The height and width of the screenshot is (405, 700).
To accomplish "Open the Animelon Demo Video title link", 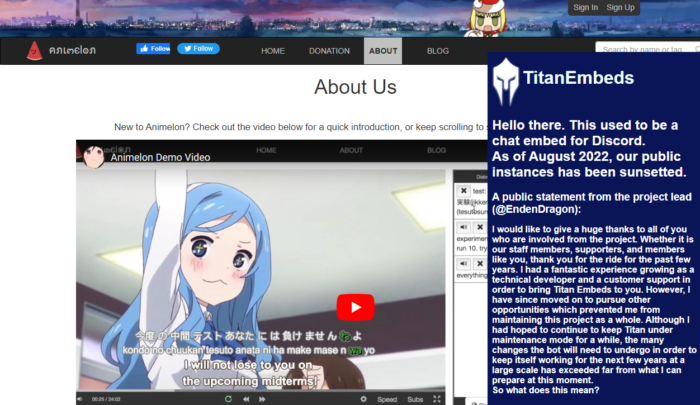I will point(160,158).
